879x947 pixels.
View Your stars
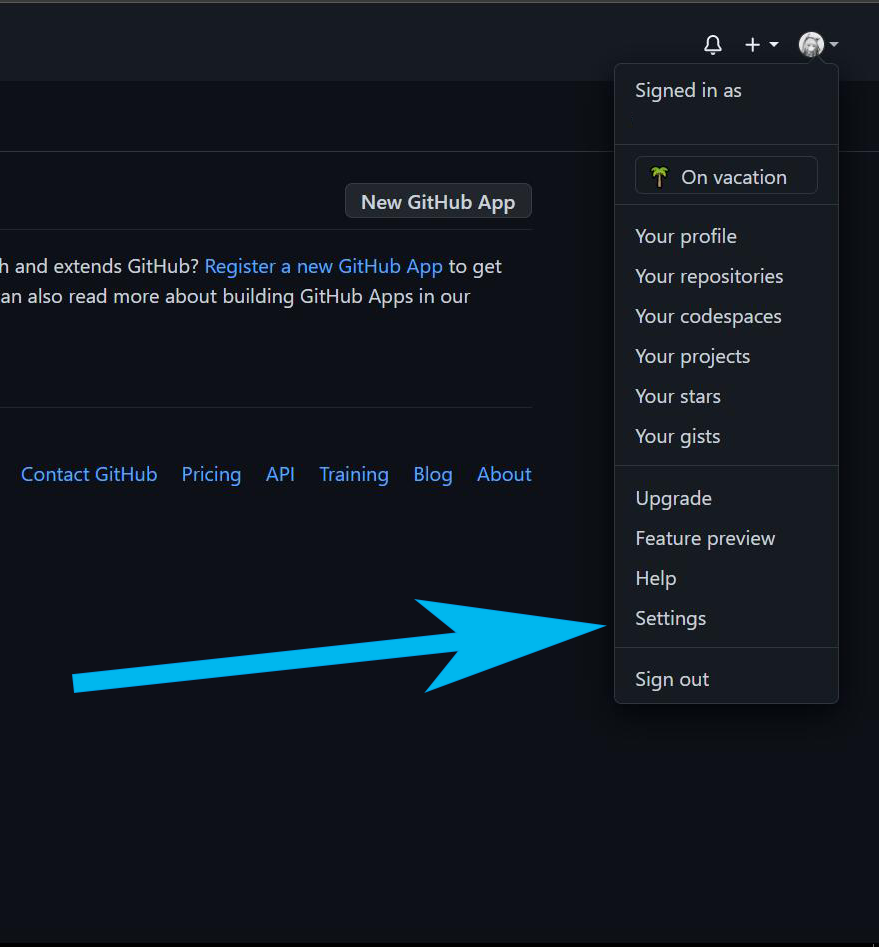coord(678,396)
